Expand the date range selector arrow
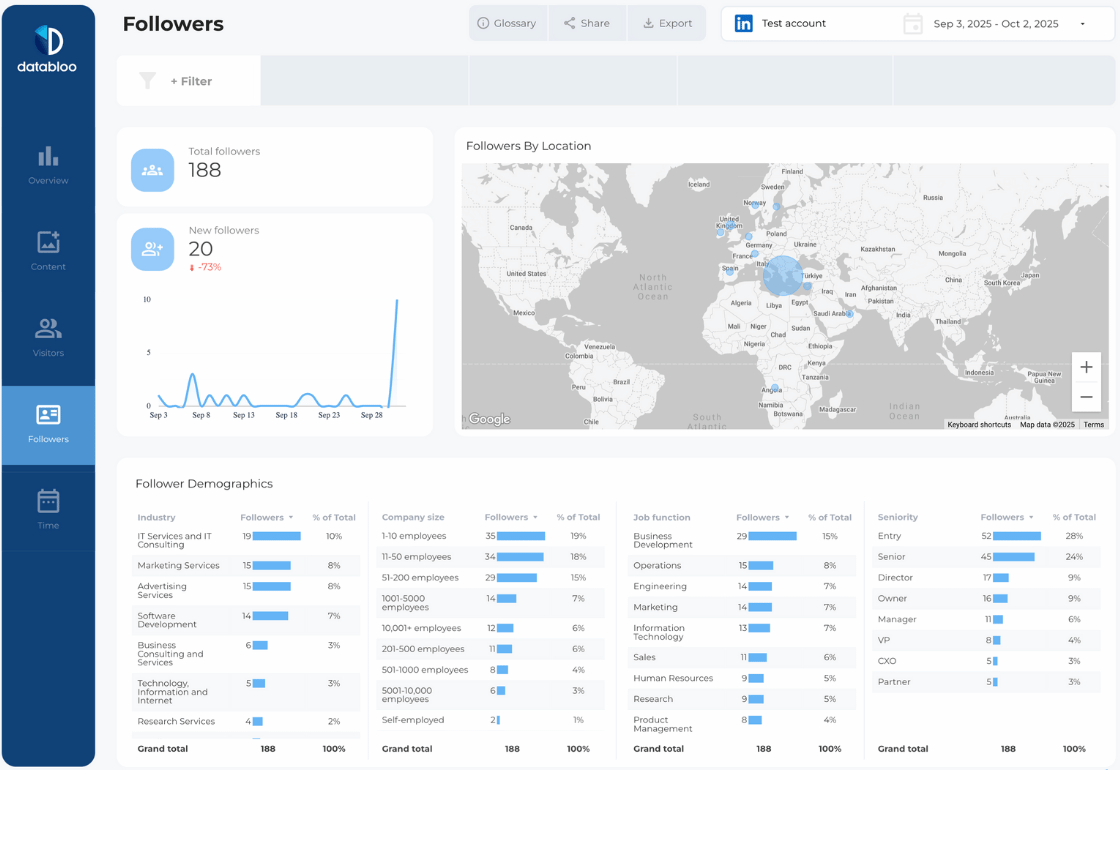This screenshot has width=1120, height=860. click(x=1082, y=23)
